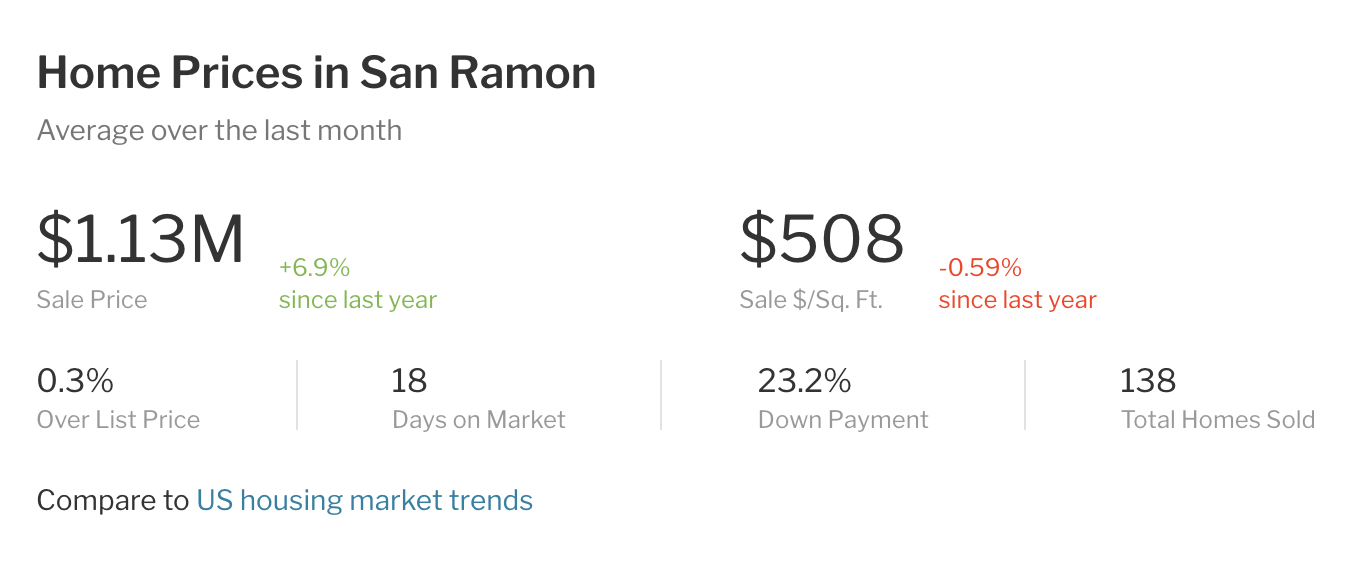Image resolution: width=1348 pixels, height=568 pixels.
Task: Select the green since last year text
Action: [358, 300]
